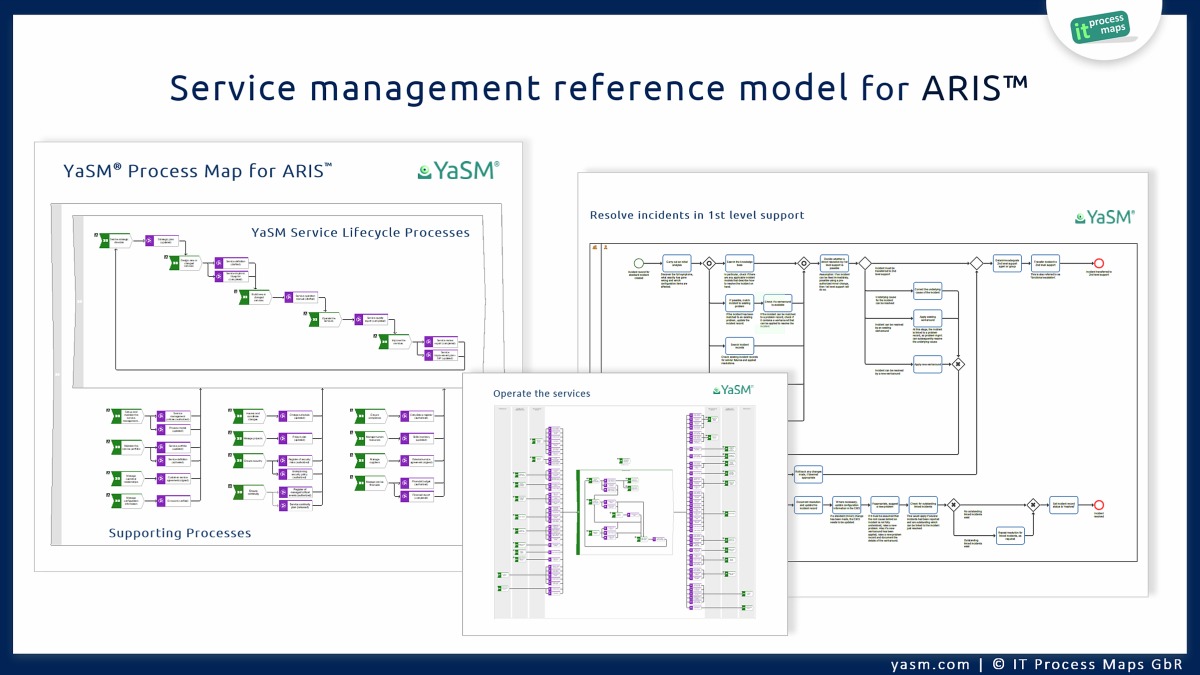The image size is (1200, 675).
Task: Click the 'Search the knowledge base' task box
Action: tap(740, 263)
